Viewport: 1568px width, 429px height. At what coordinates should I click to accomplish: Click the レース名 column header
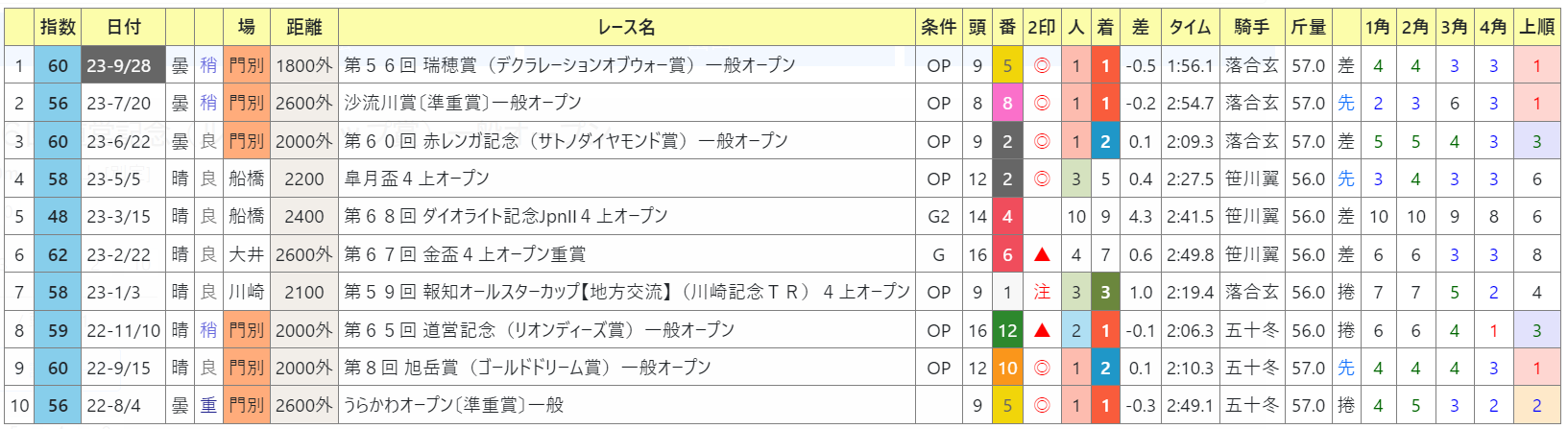pyautogui.click(x=626, y=27)
